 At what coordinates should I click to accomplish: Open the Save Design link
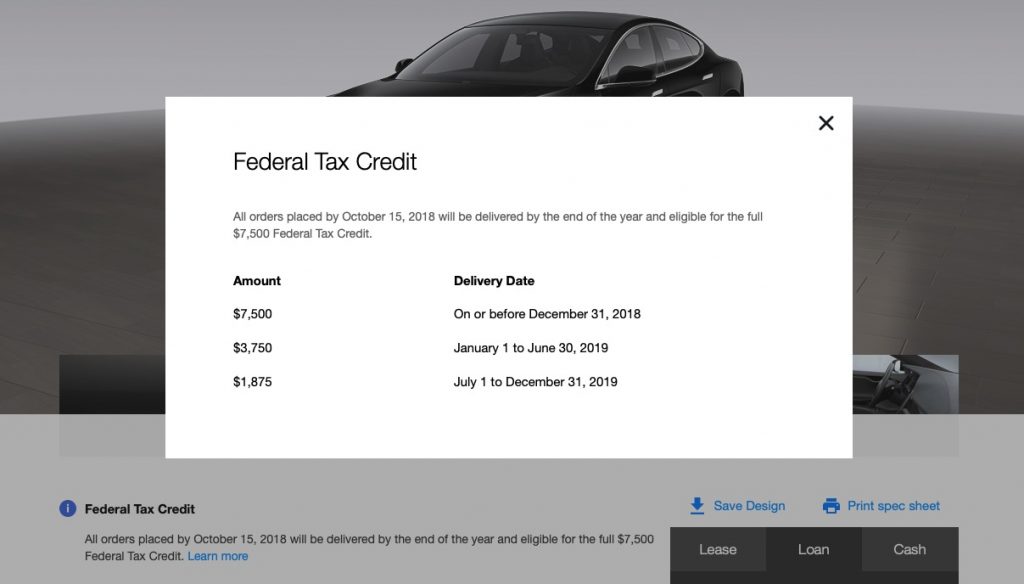point(749,506)
